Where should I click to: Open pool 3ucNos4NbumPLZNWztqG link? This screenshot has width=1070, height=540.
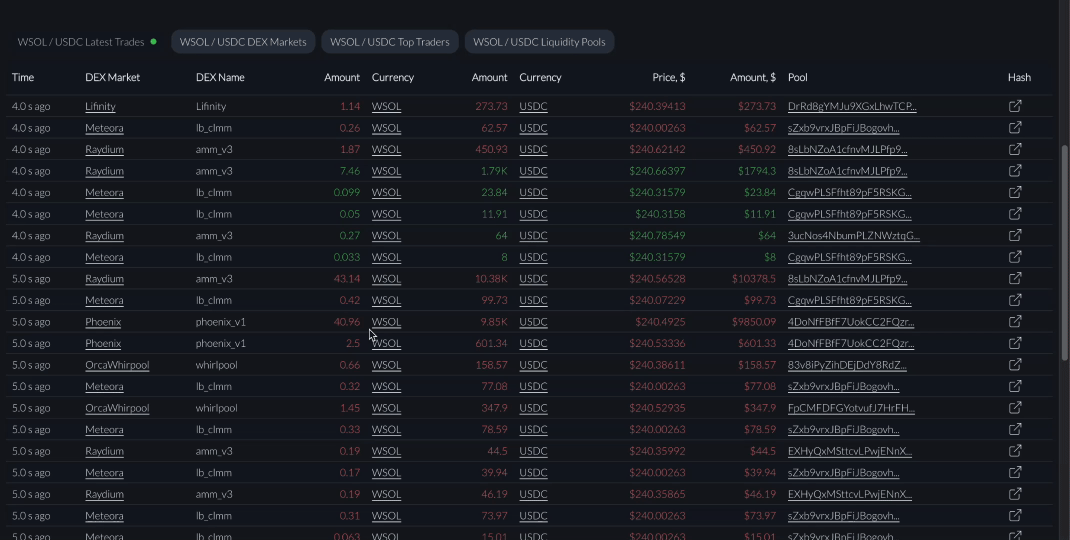pyautogui.click(x=853, y=236)
